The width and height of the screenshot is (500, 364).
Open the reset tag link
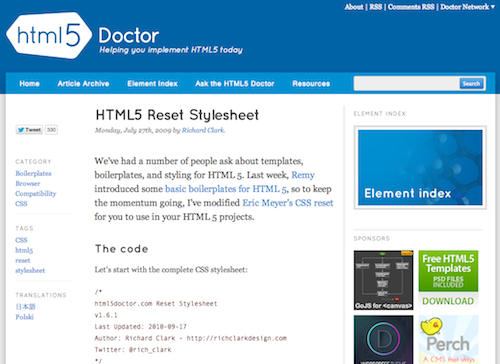pos(23,260)
